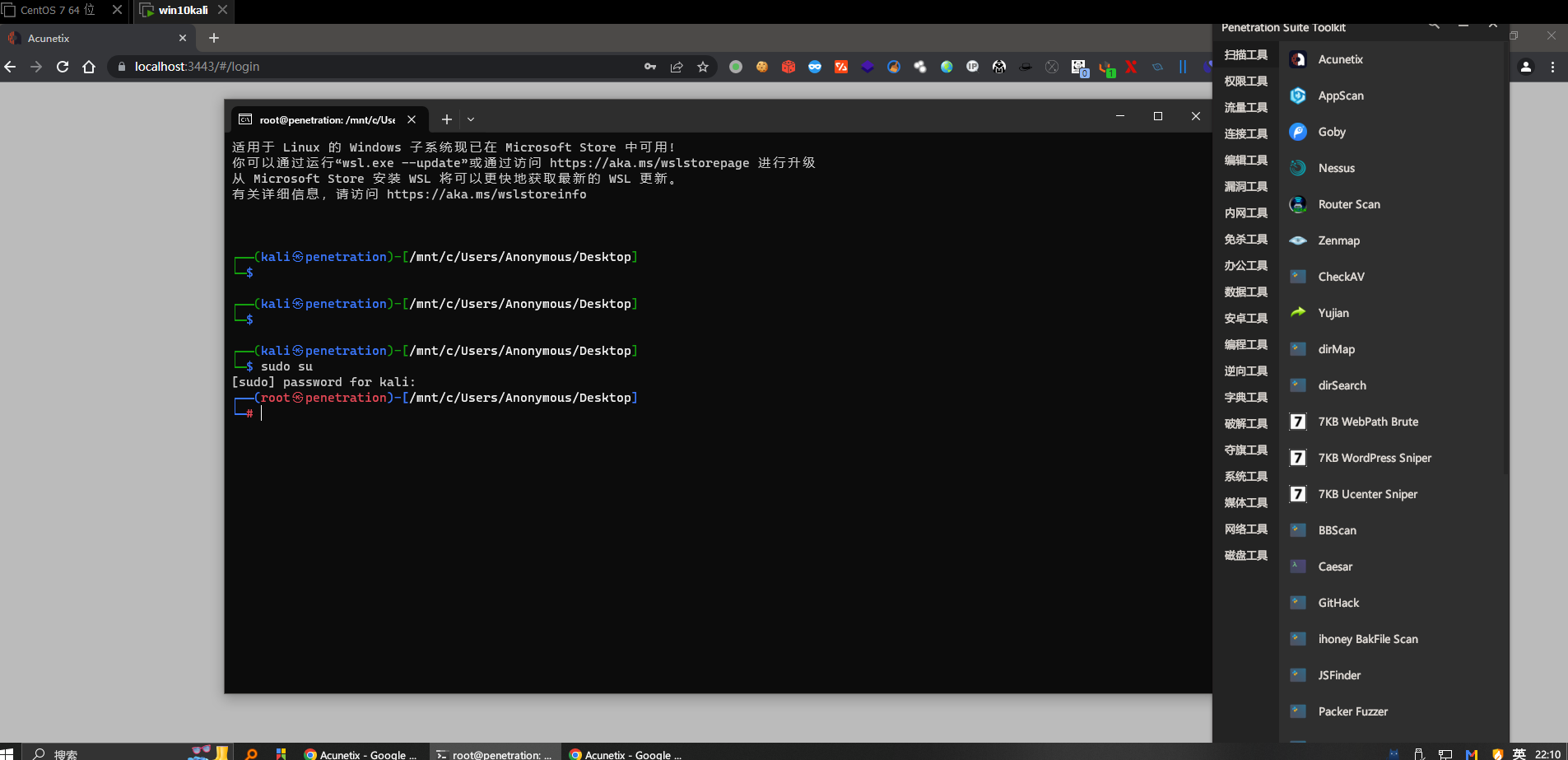Viewport: 1568px width, 760px height.
Task: Open the Nessus tool icon
Action: pos(1298,168)
